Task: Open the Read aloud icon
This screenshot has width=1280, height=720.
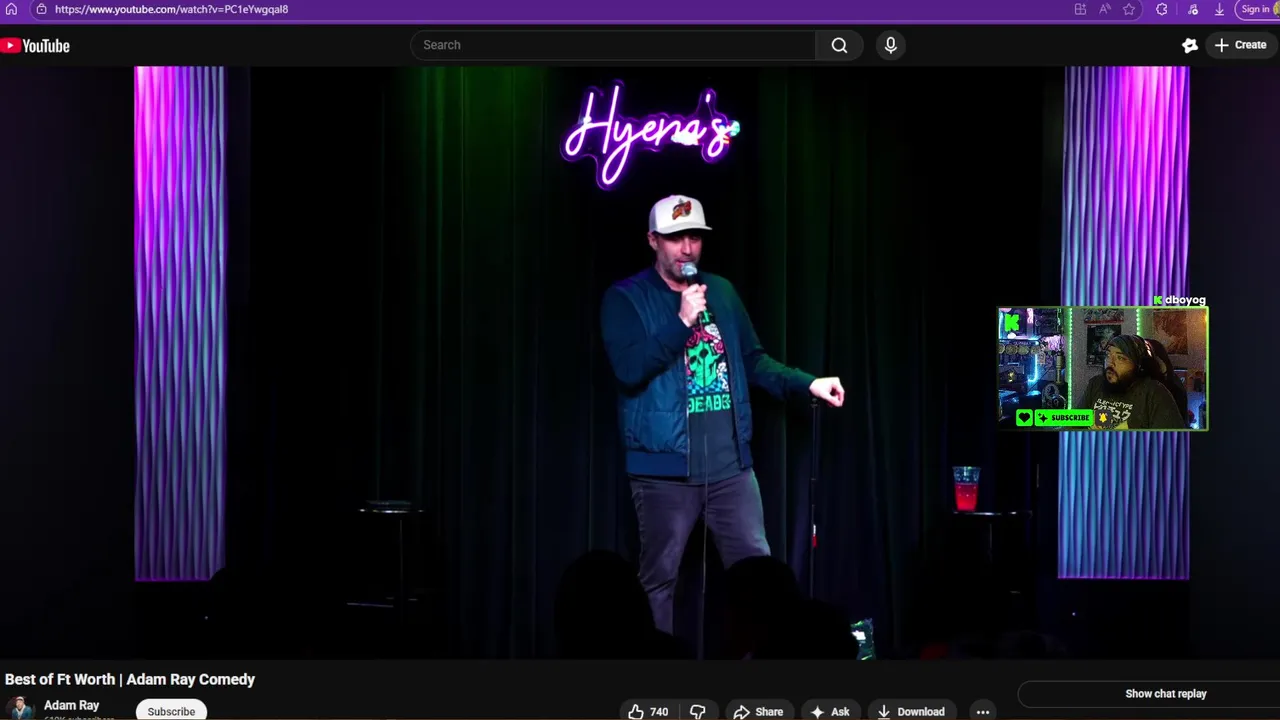Action: pos(1104,9)
